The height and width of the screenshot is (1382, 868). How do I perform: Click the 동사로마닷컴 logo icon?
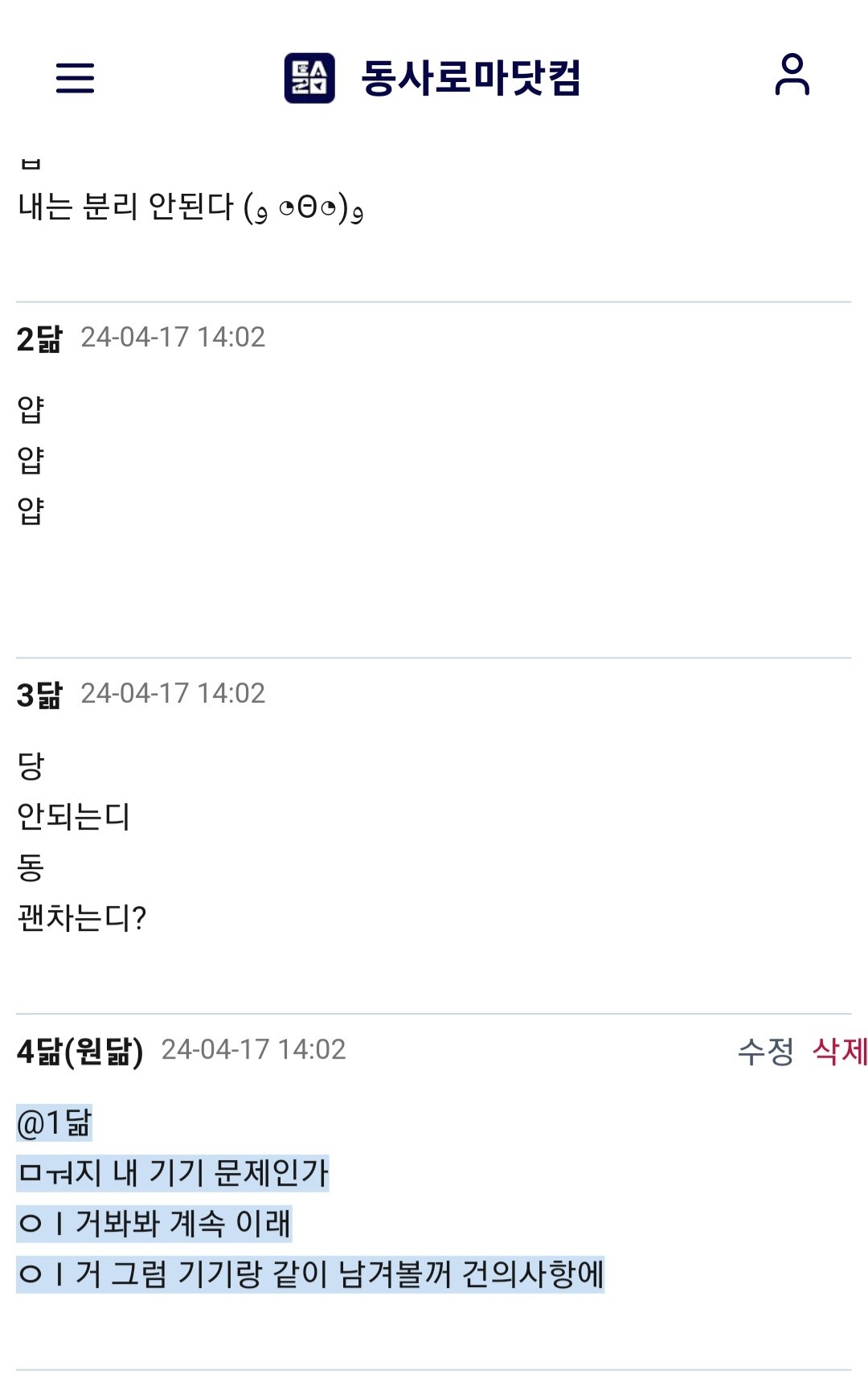click(x=309, y=78)
